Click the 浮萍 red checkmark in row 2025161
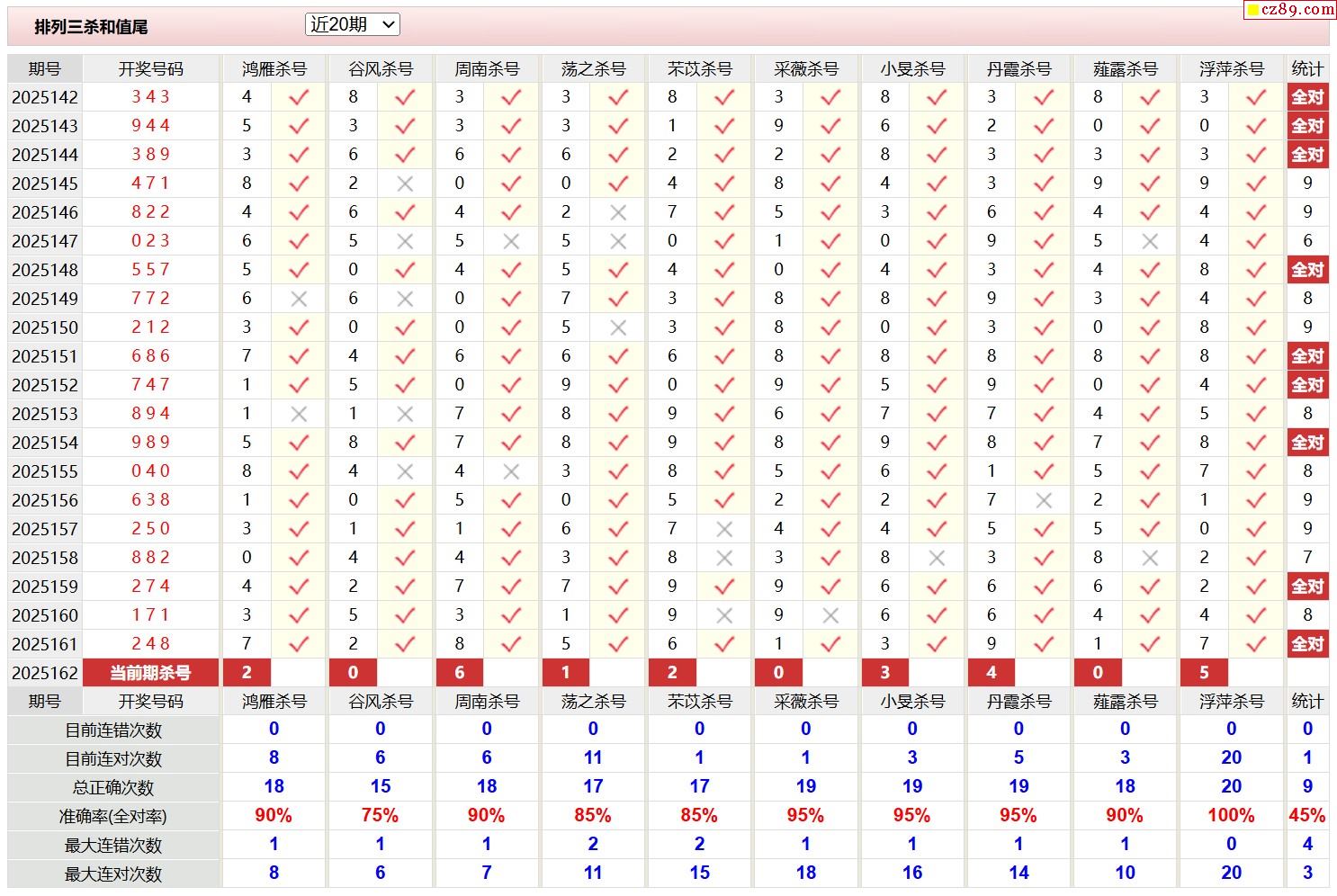Screen dimensions: 1337x896 coord(1256,644)
